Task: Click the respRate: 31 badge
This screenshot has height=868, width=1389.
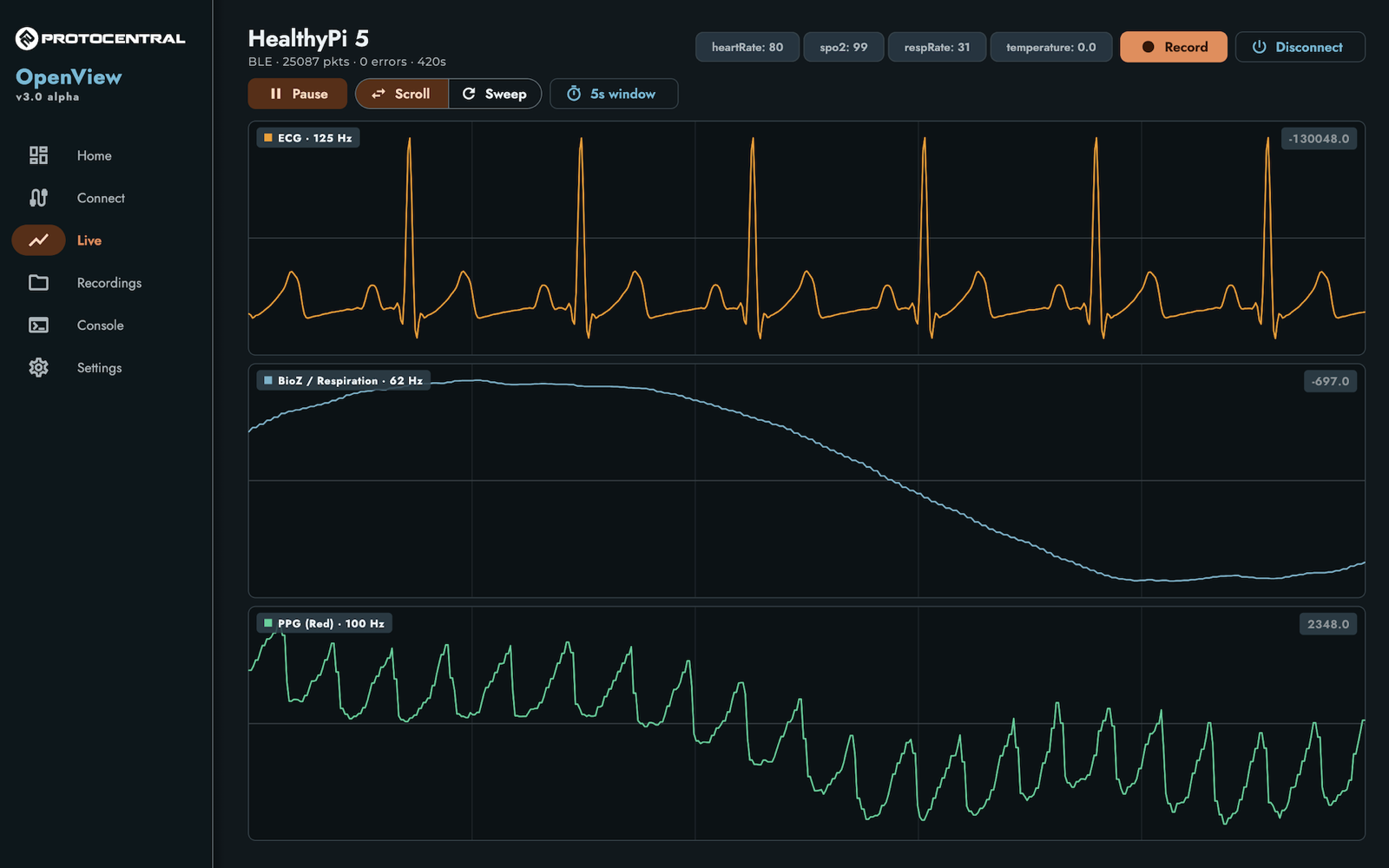Action: pyautogui.click(x=937, y=47)
